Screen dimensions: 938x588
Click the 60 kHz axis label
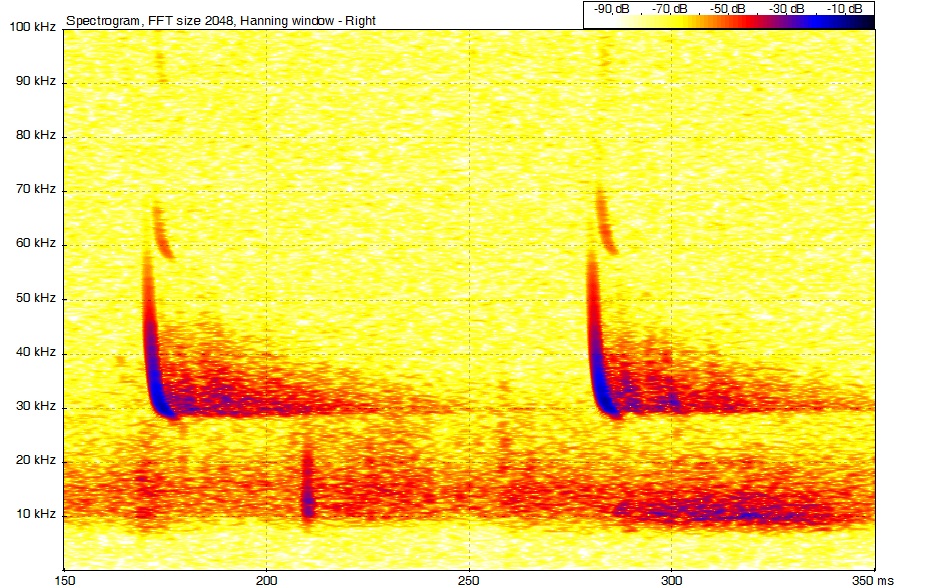[x=36, y=243]
